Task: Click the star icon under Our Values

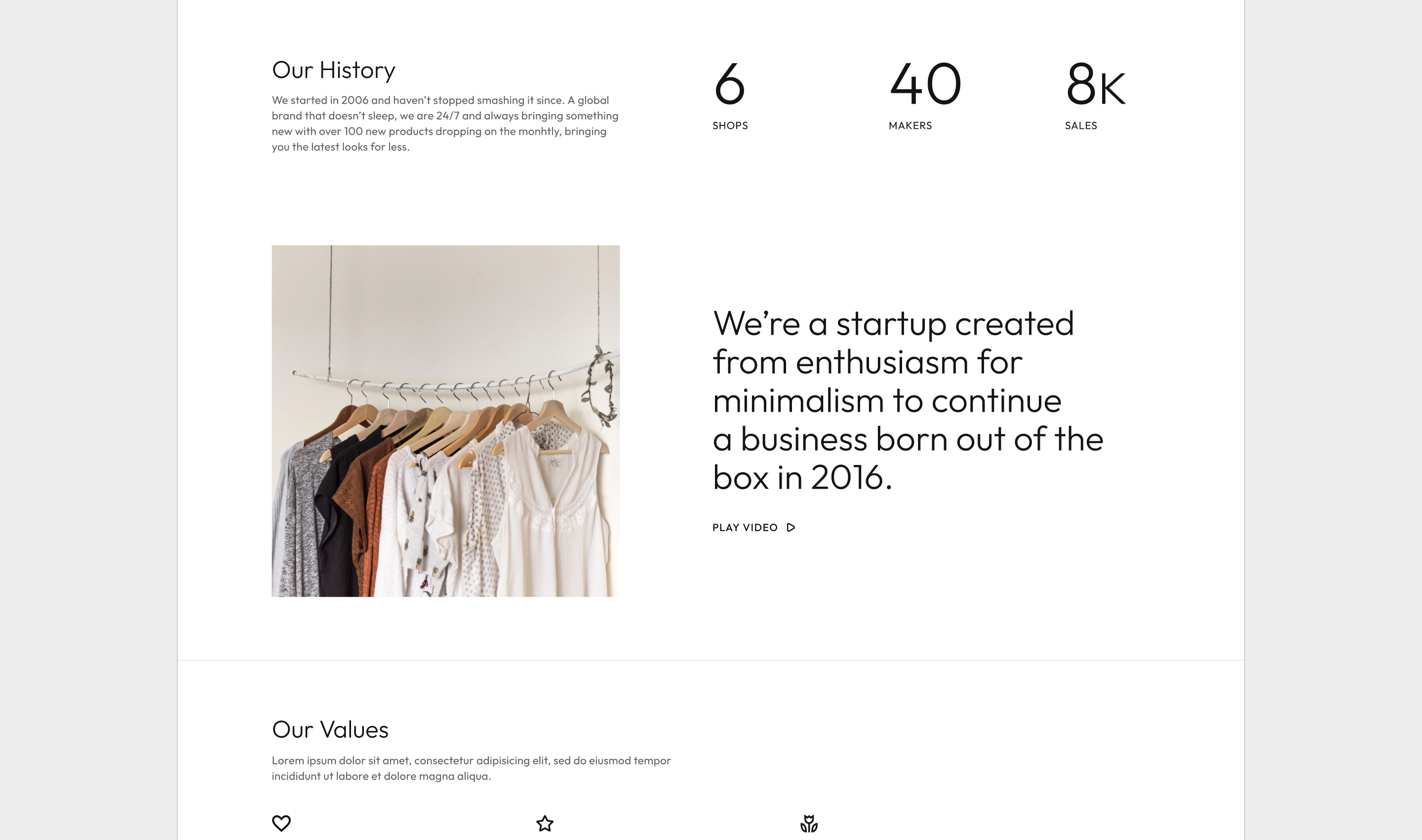Action: pos(545,824)
